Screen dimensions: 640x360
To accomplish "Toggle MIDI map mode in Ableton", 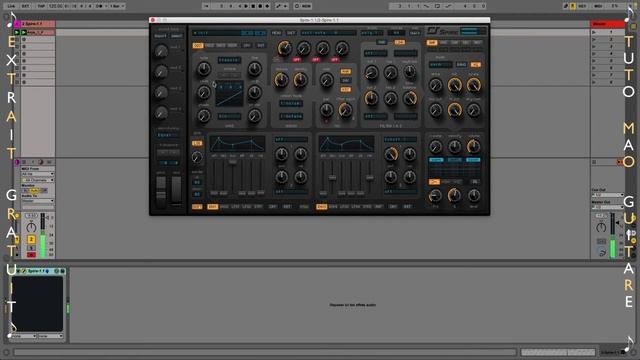I will point(598,6).
